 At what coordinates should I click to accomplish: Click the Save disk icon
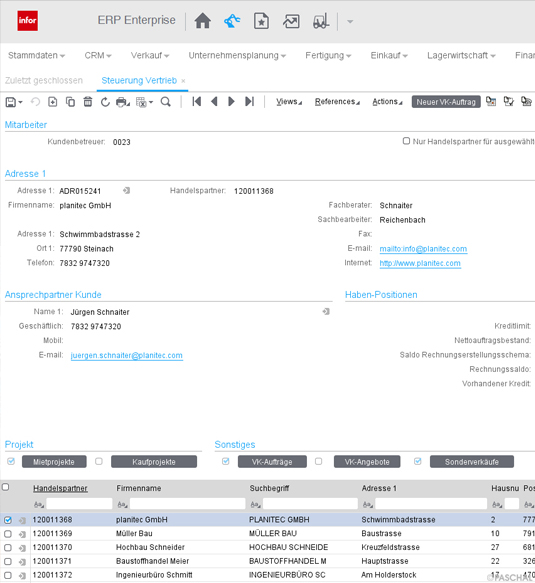tap(10, 102)
